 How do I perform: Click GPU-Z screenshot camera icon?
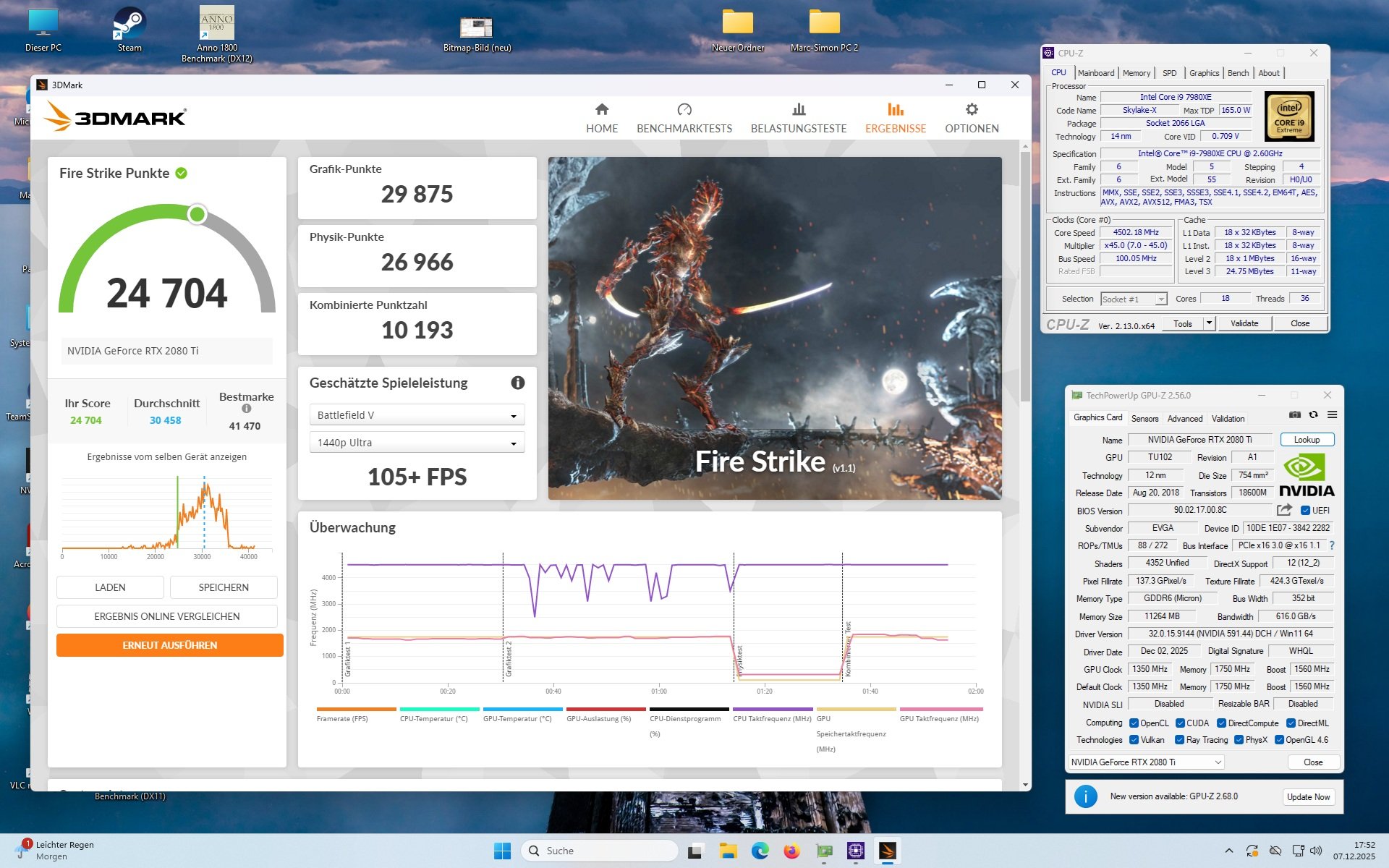click(x=1295, y=415)
